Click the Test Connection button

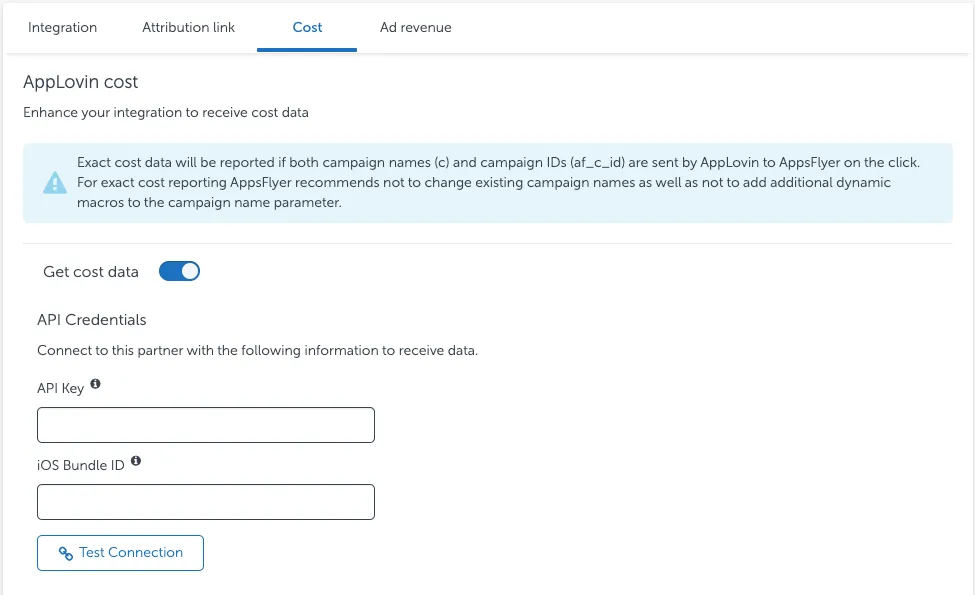point(120,553)
